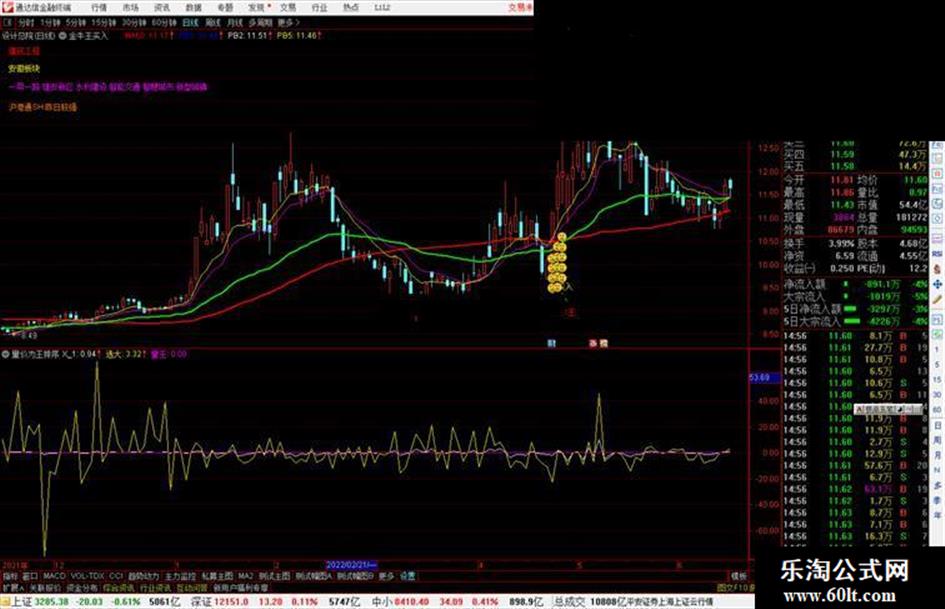The height and width of the screenshot is (609, 945).
Task: Select the CCI indicator tab
Action: click(116, 576)
